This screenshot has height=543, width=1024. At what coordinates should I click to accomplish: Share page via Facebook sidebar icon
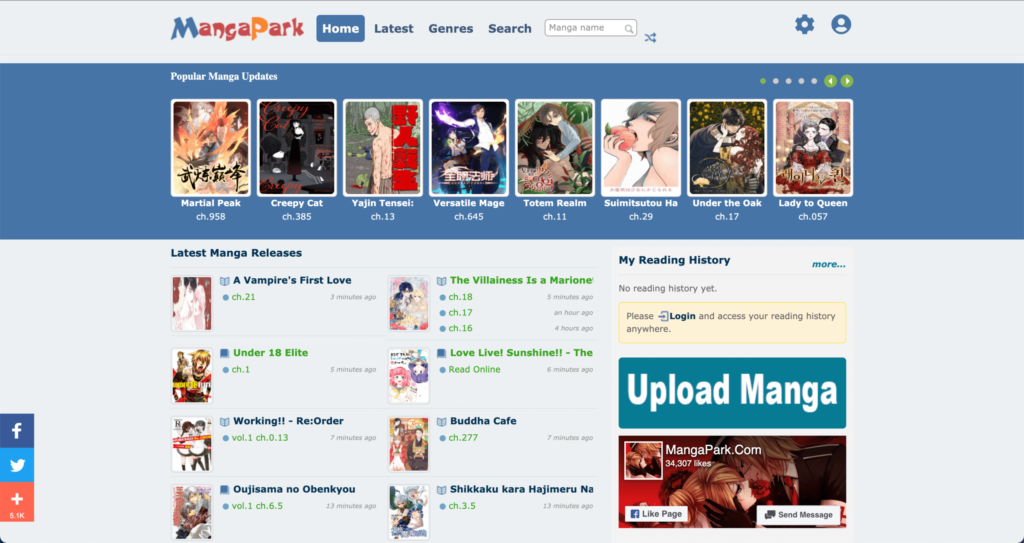click(x=17, y=431)
